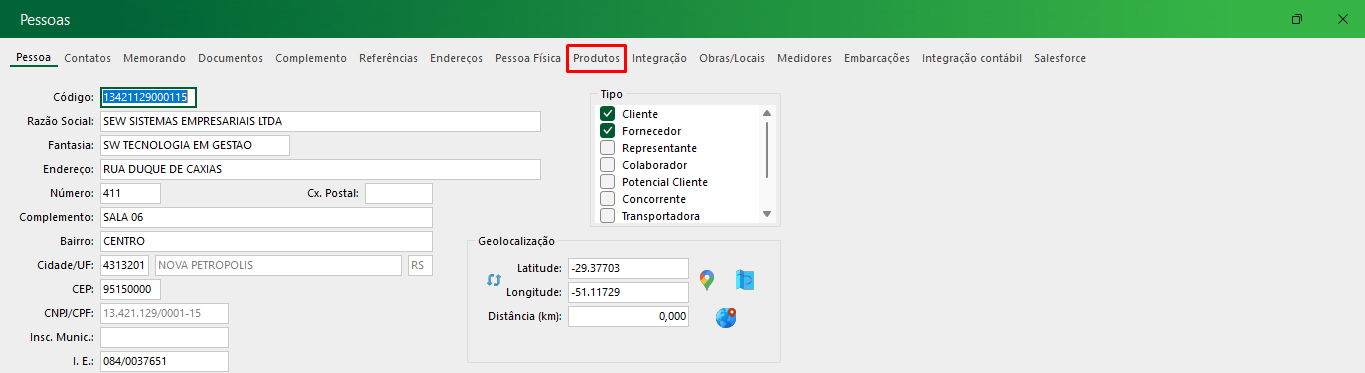
Task: Click the Distância (km) field
Action: (x=628, y=316)
